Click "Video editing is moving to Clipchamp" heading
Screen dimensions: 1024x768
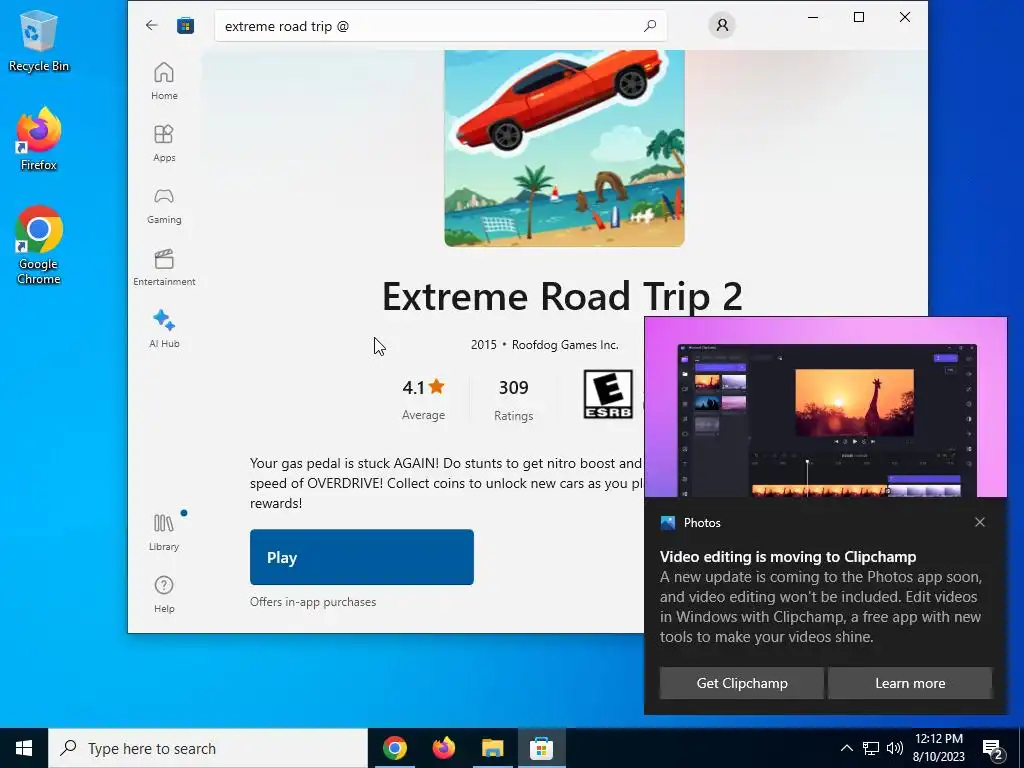(x=788, y=557)
